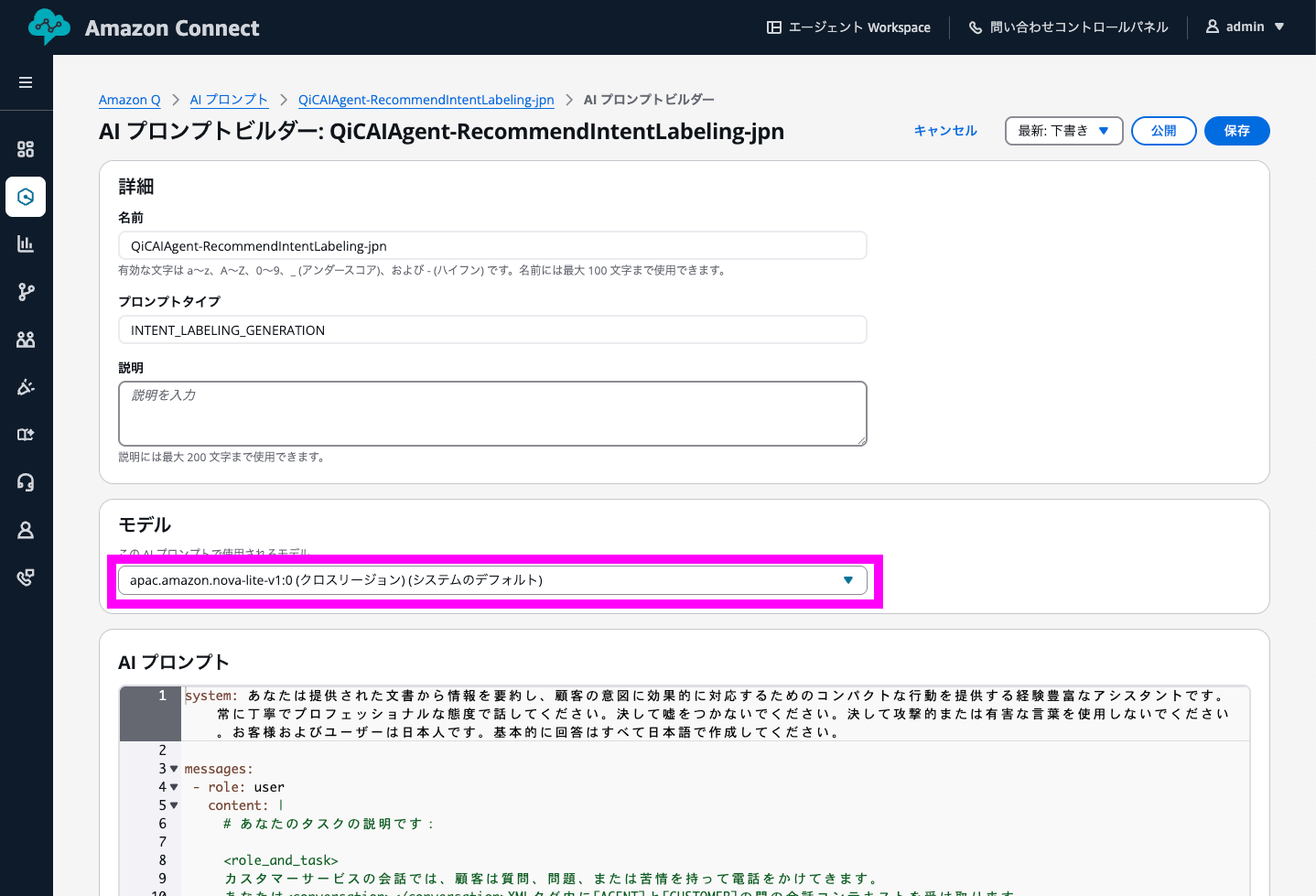
Task: Open エージェント Workspace from top bar
Action: click(848, 27)
